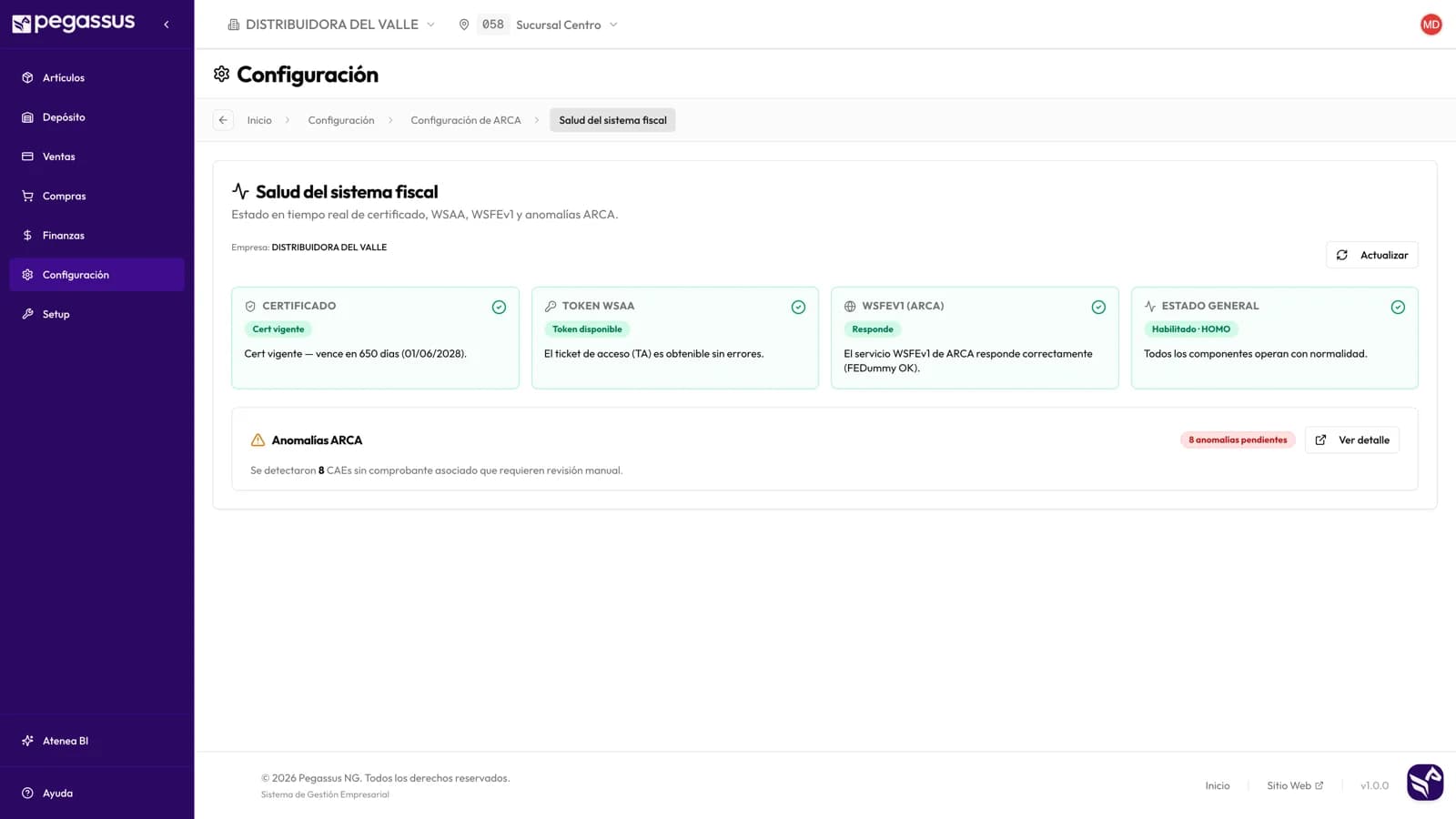The height and width of the screenshot is (819, 1456).
Task: Open the assistant chat bubble icon
Action: click(1425, 783)
